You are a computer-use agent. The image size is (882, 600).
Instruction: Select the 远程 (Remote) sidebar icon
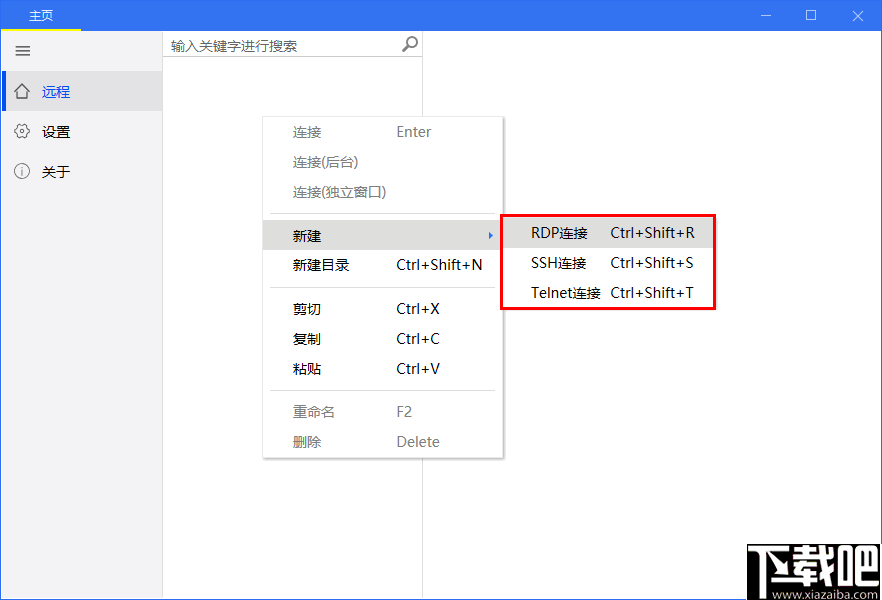(x=22, y=90)
